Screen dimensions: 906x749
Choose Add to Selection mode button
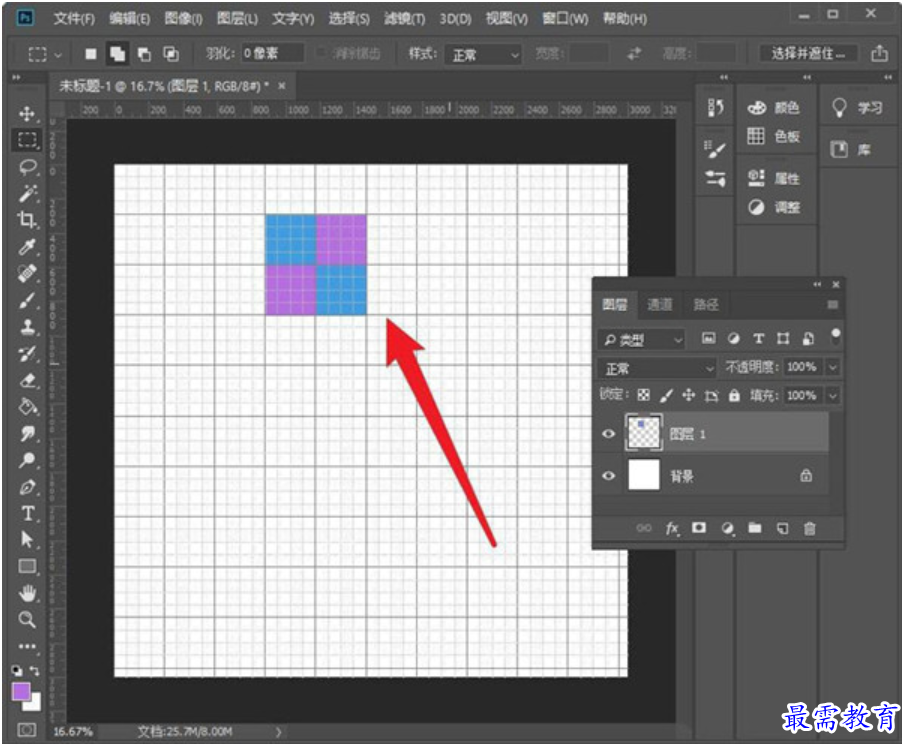click(117, 54)
